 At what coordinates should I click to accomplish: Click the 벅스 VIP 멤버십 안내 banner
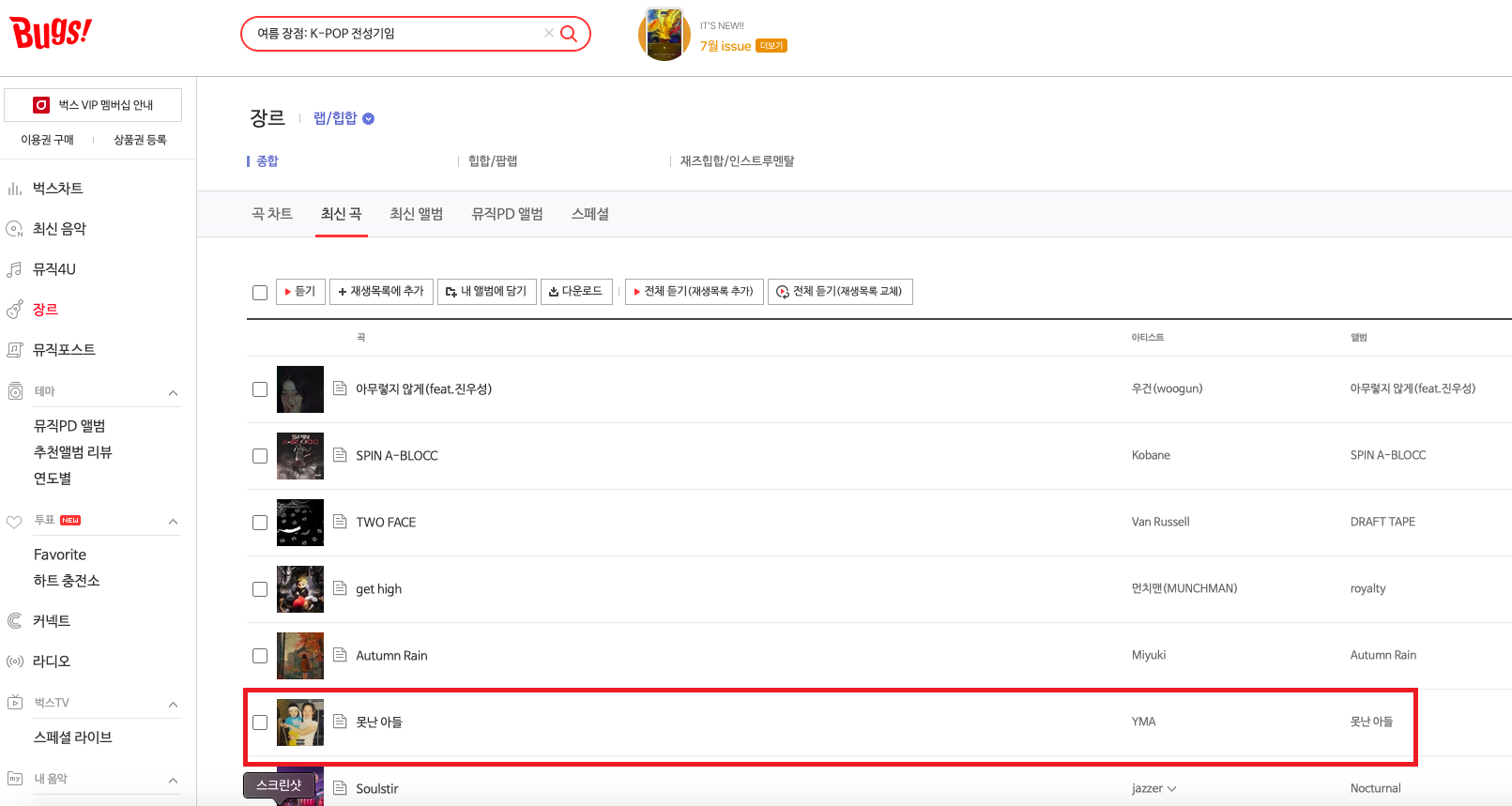(x=93, y=105)
